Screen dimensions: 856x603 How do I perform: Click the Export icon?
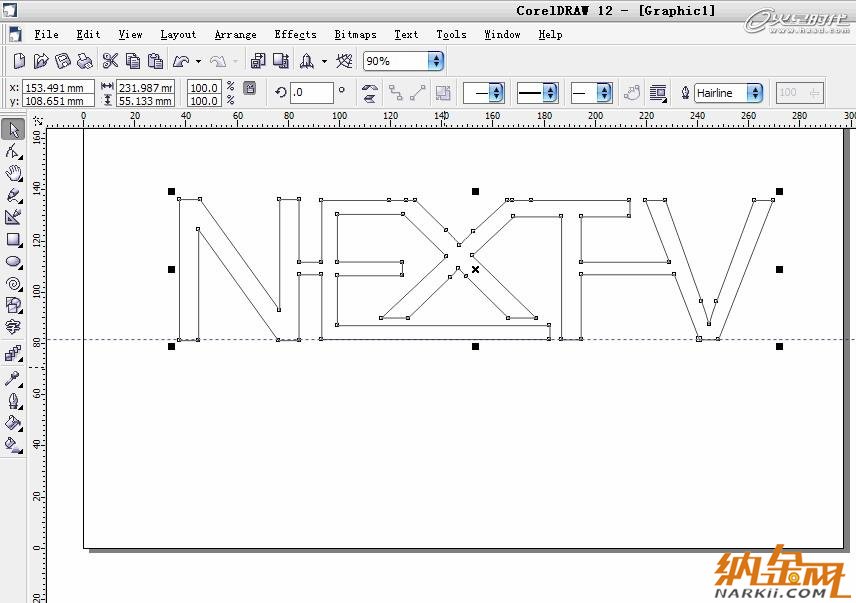click(281, 61)
